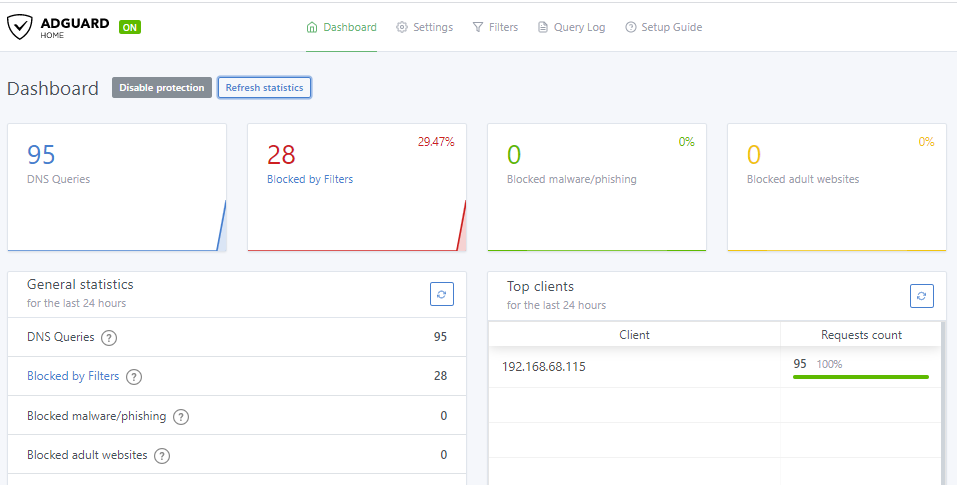Open the Setup Guide tab
The width and height of the screenshot is (957, 485).
(663, 27)
